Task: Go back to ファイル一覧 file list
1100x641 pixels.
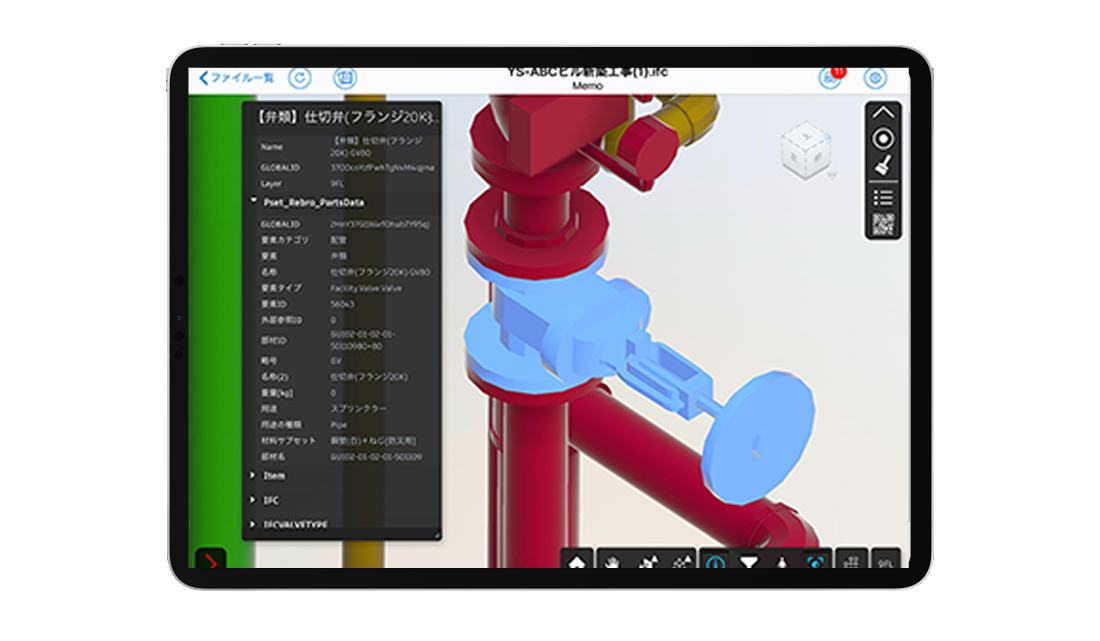Action: pos(236,78)
